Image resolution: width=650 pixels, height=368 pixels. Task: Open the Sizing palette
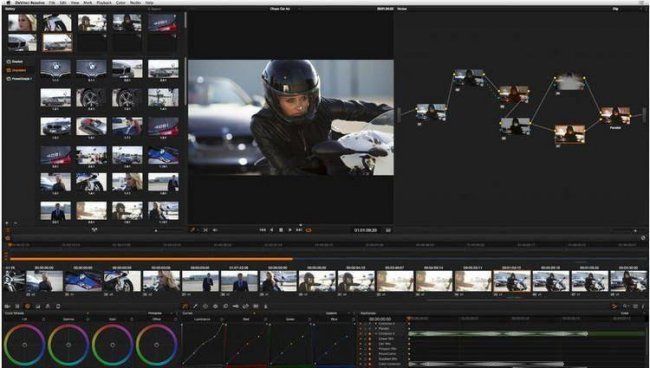pyautogui.click(x=245, y=306)
